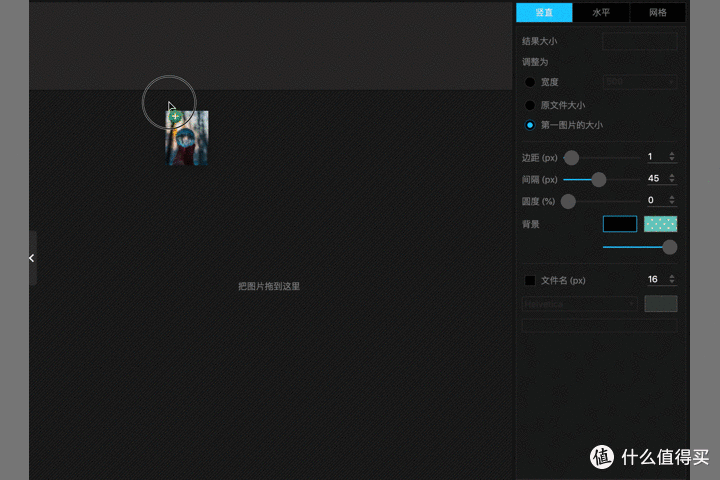Switch to the 网格 grid layout tab
The height and width of the screenshot is (480, 720).
(658, 12)
